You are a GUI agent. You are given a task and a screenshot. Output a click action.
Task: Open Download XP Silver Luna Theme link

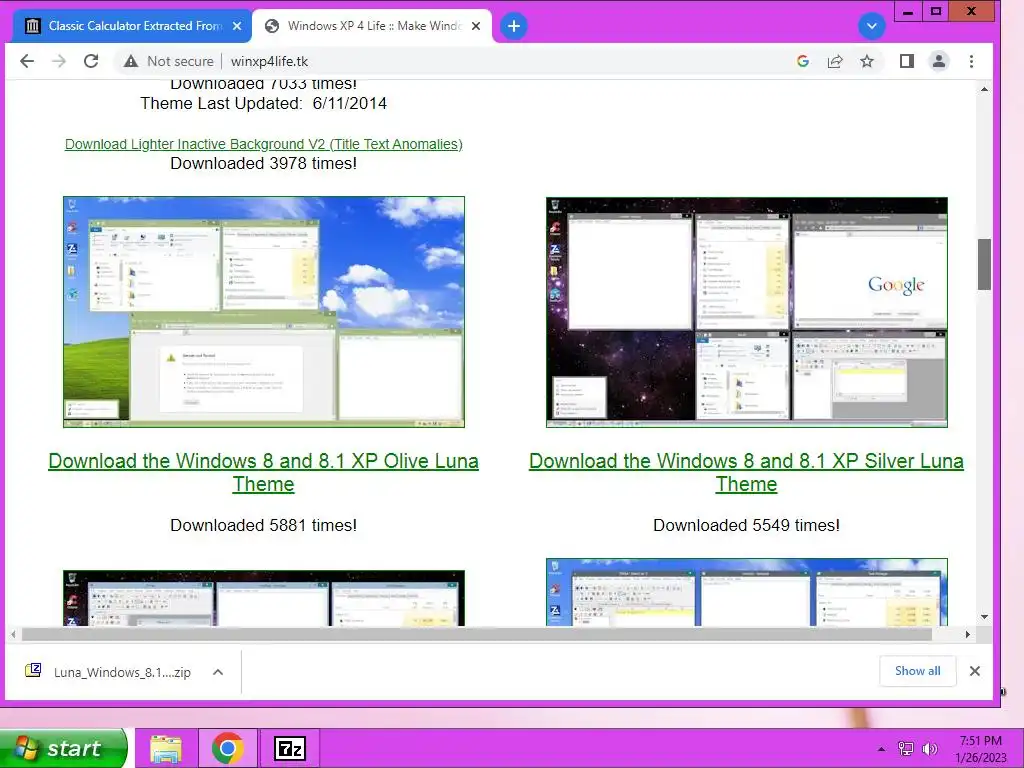point(746,472)
